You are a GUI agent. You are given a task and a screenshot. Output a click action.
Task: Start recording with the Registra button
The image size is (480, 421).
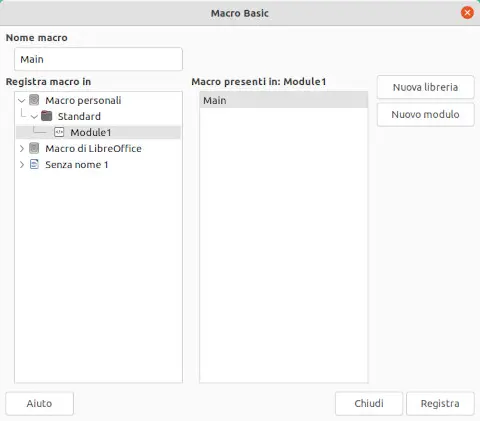click(440, 403)
